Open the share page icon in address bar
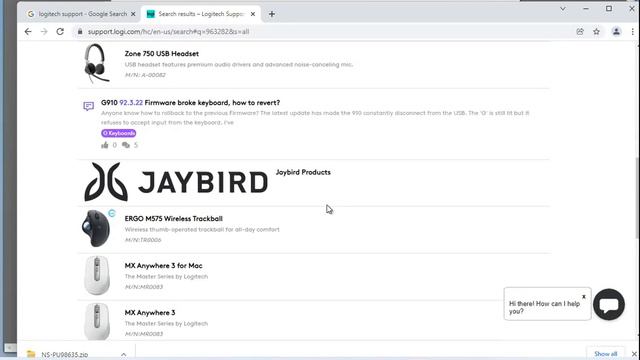 (x=580, y=31)
